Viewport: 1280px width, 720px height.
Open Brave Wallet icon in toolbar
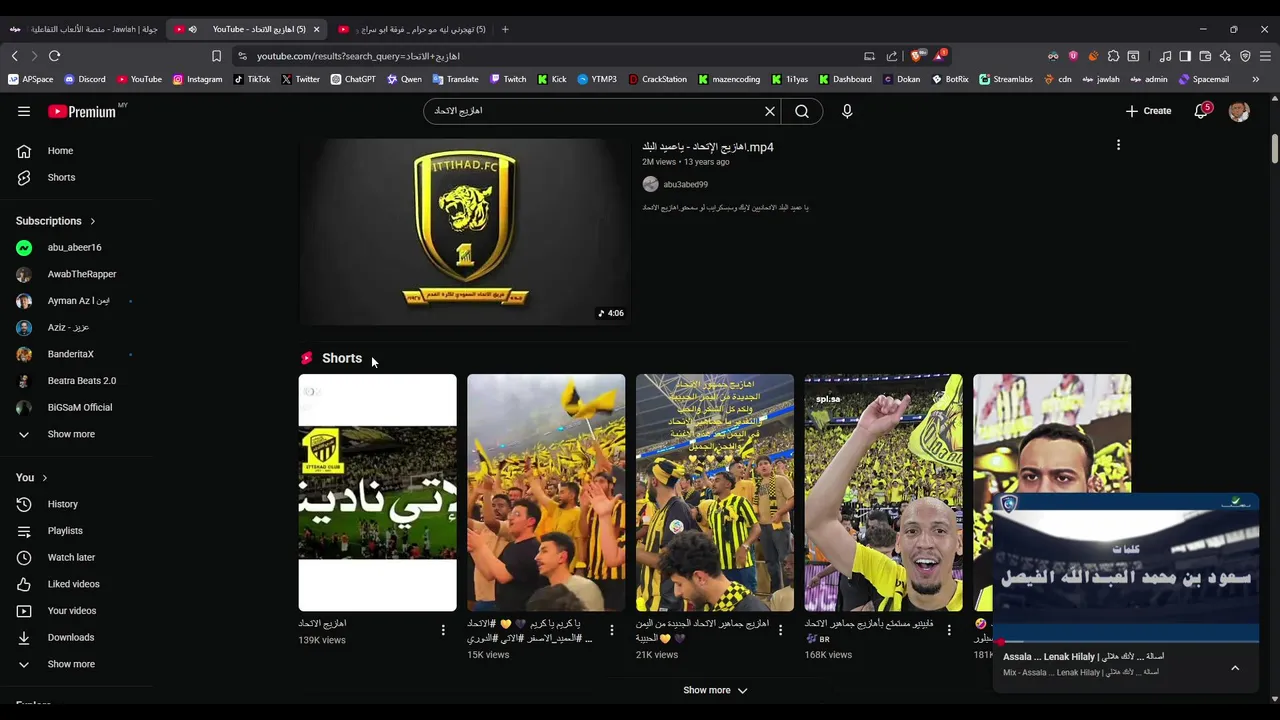[1205, 56]
